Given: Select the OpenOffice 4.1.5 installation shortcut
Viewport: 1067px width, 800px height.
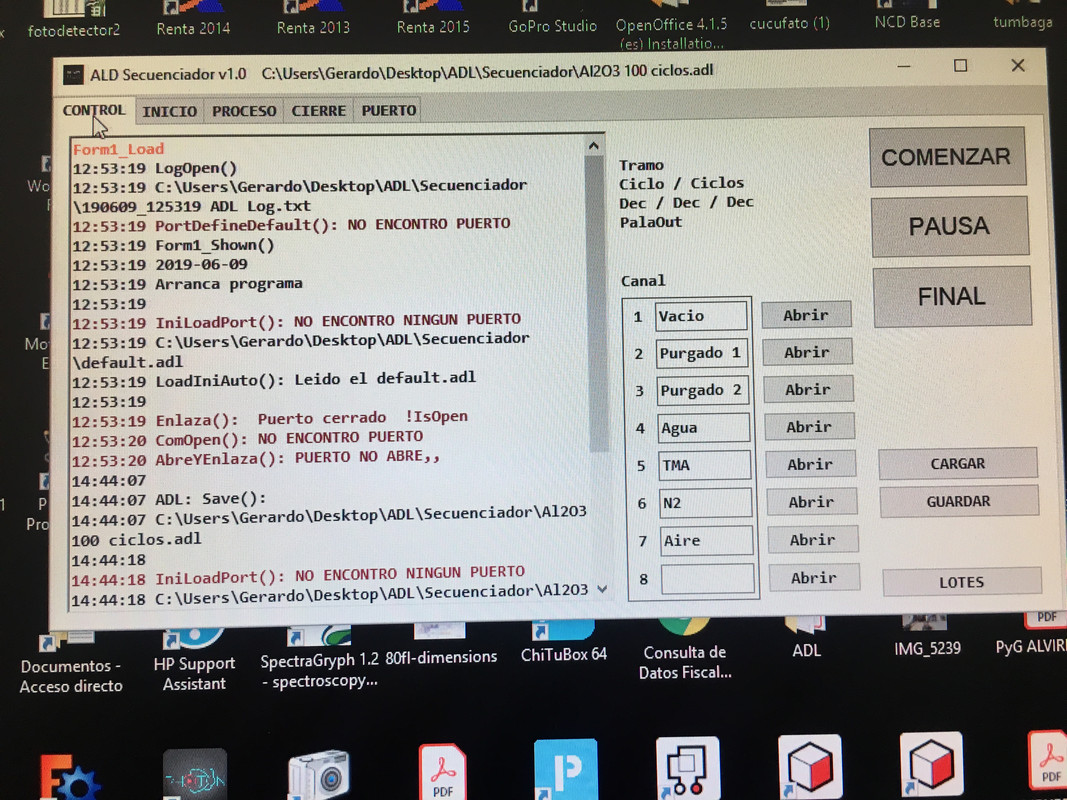Looking at the screenshot, I should point(671,26).
